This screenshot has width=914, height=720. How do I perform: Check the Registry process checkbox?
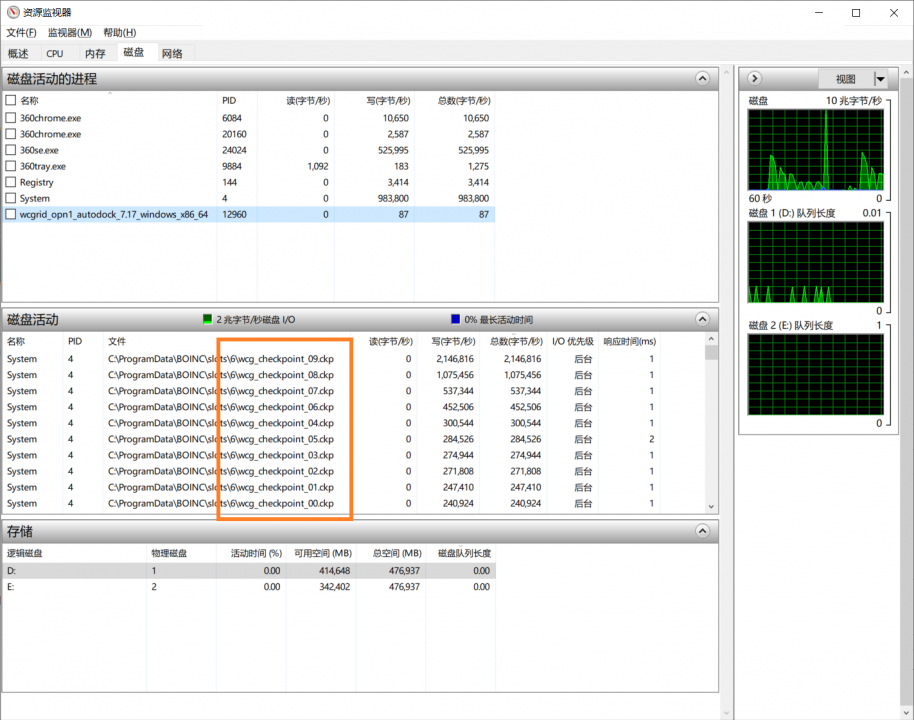pyautogui.click(x=10, y=182)
